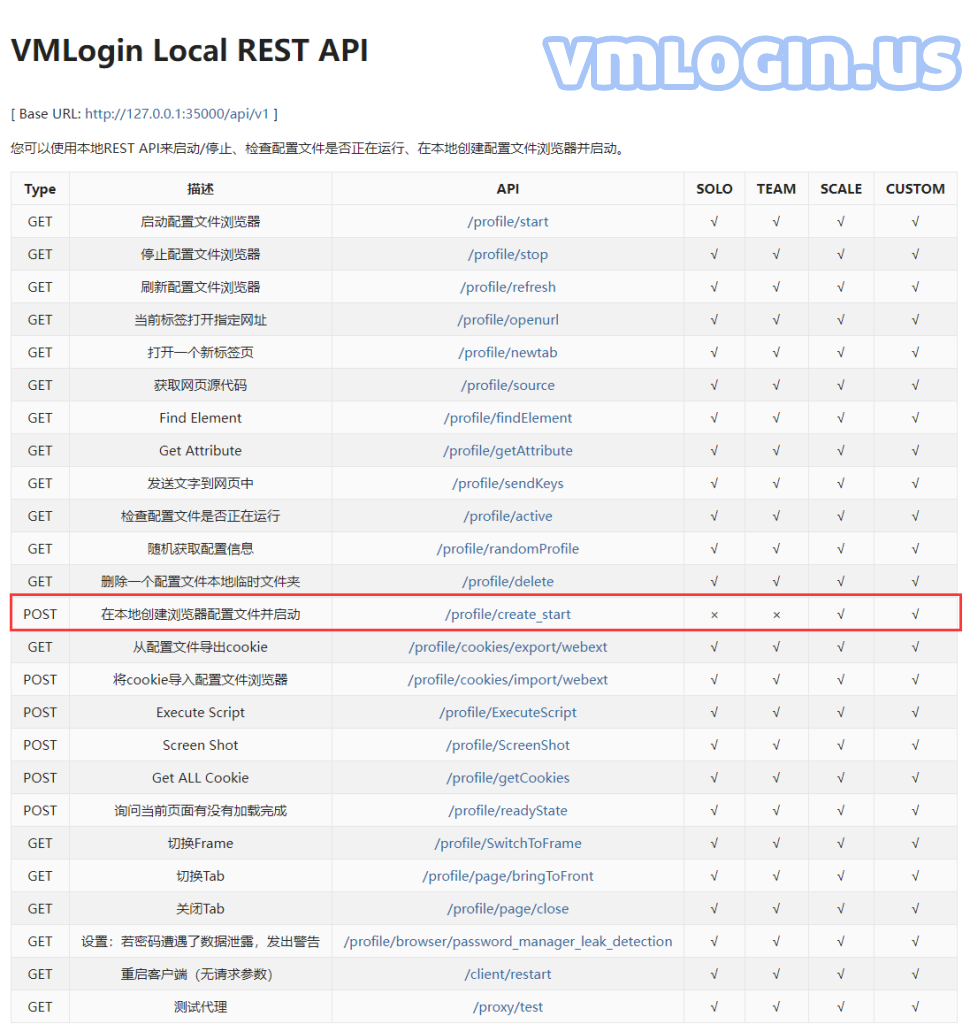970x1024 pixels.
Task: Click the 删除一个配置文件本地临时文件夹 description cell
Action: 201,581
